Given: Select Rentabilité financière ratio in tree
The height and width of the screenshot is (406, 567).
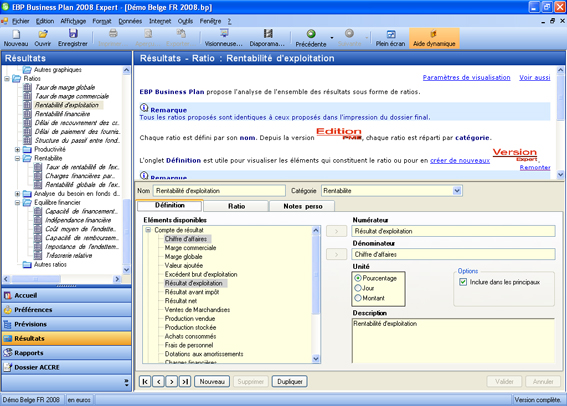Looking at the screenshot, I should pos(62,114).
